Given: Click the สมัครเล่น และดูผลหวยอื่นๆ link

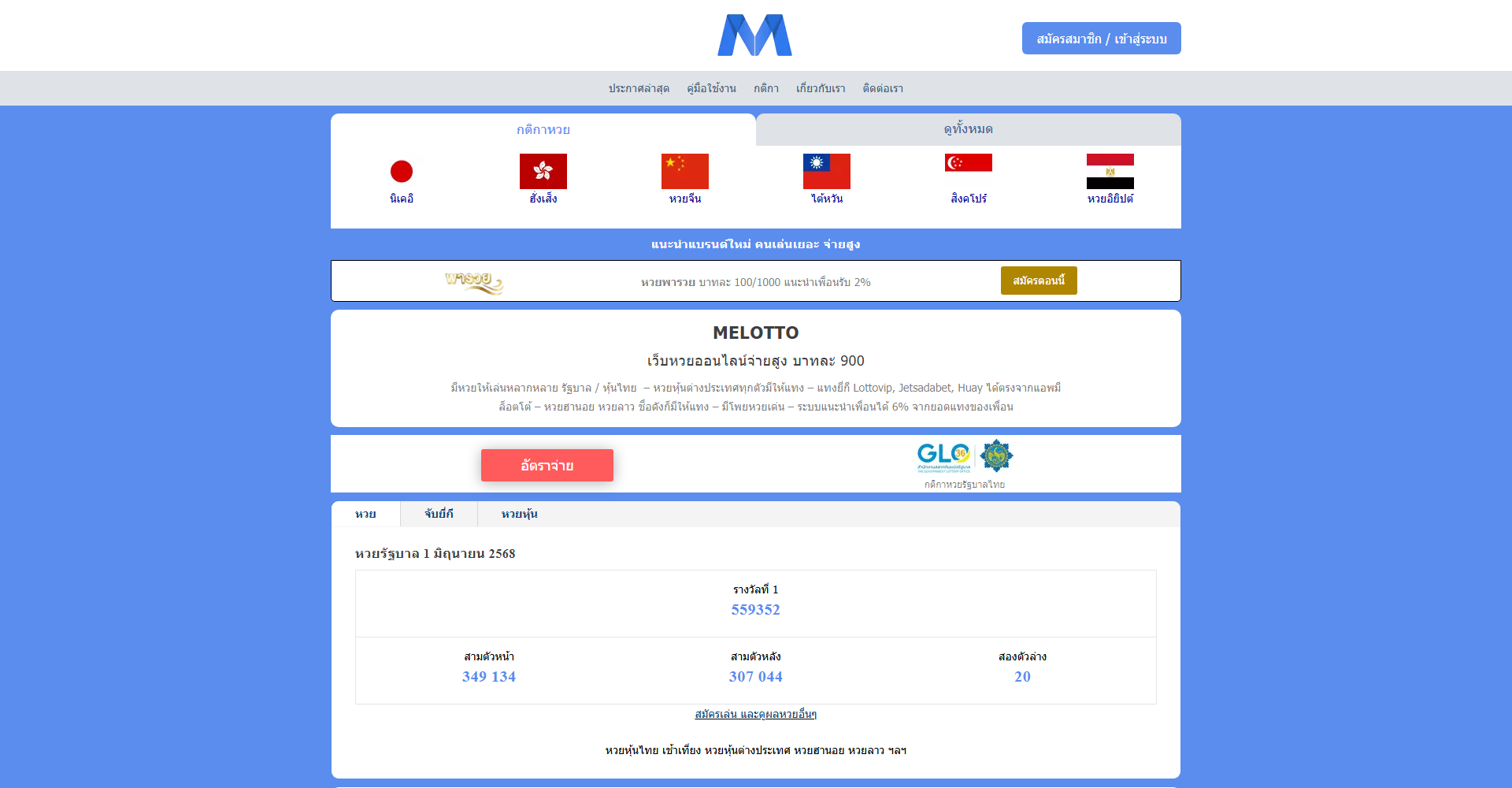Looking at the screenshot, I should point(756,714).
